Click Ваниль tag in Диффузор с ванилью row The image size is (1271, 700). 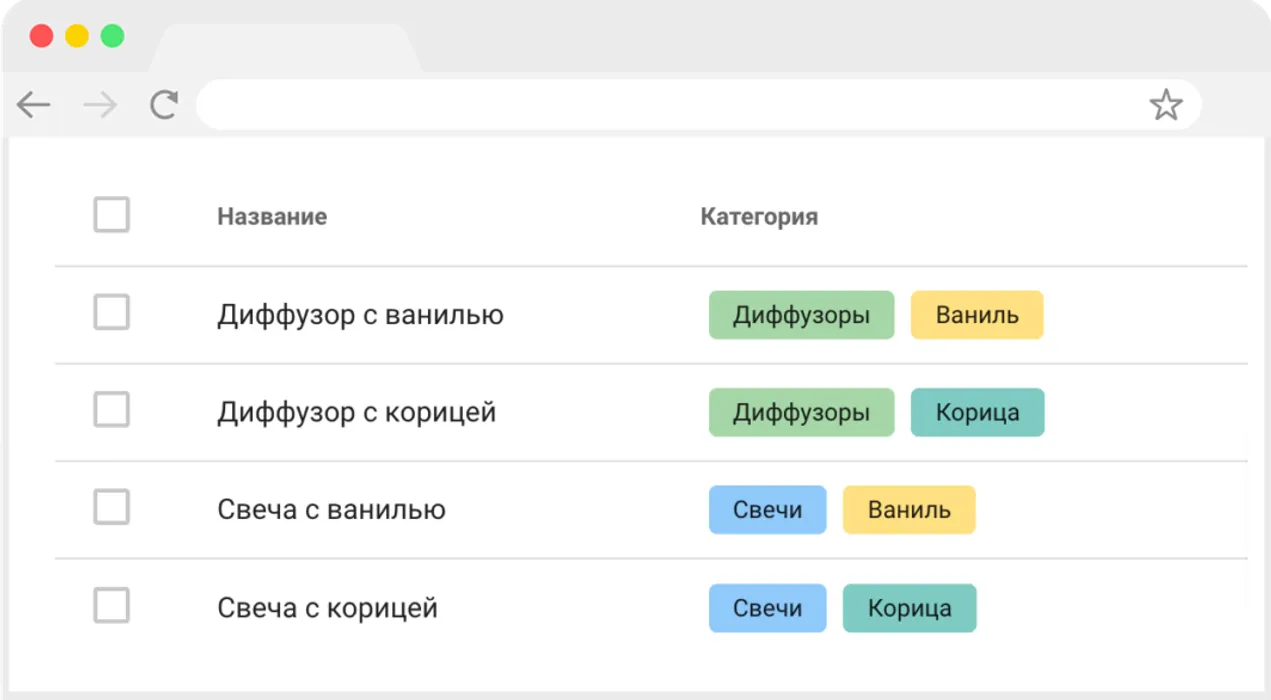pyautogui.click(x=977, y=315)
